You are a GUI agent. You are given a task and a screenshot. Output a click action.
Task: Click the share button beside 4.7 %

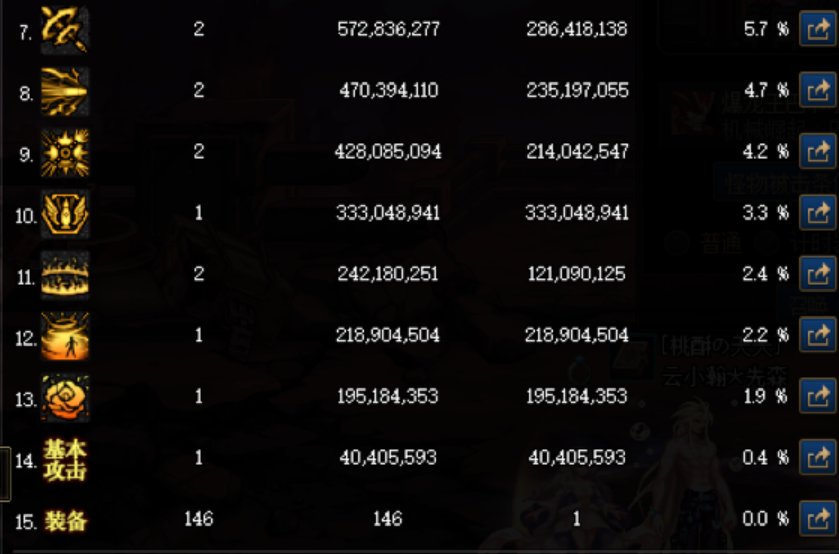818,90
